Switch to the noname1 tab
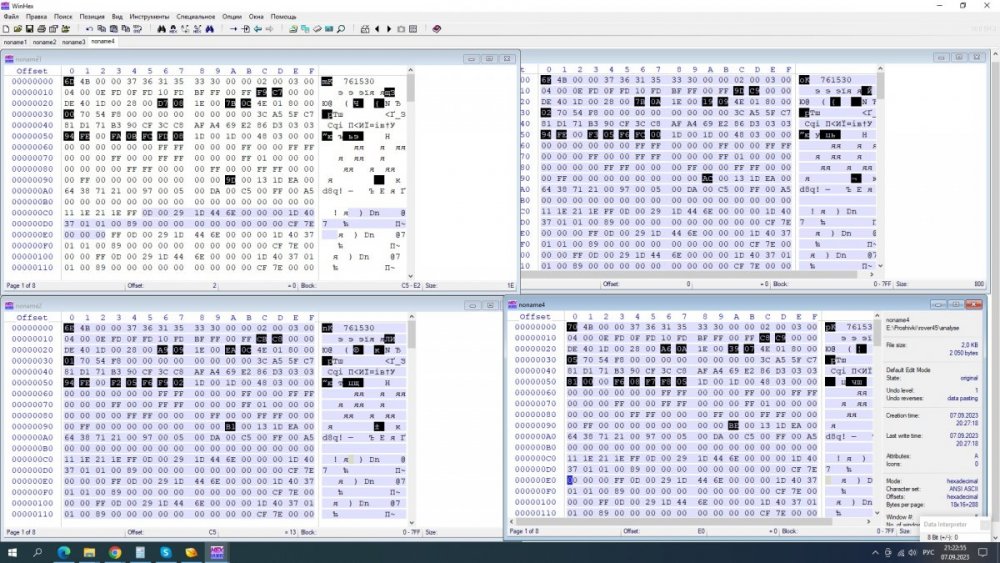1000x563 pixels. [x=15, y=42]
